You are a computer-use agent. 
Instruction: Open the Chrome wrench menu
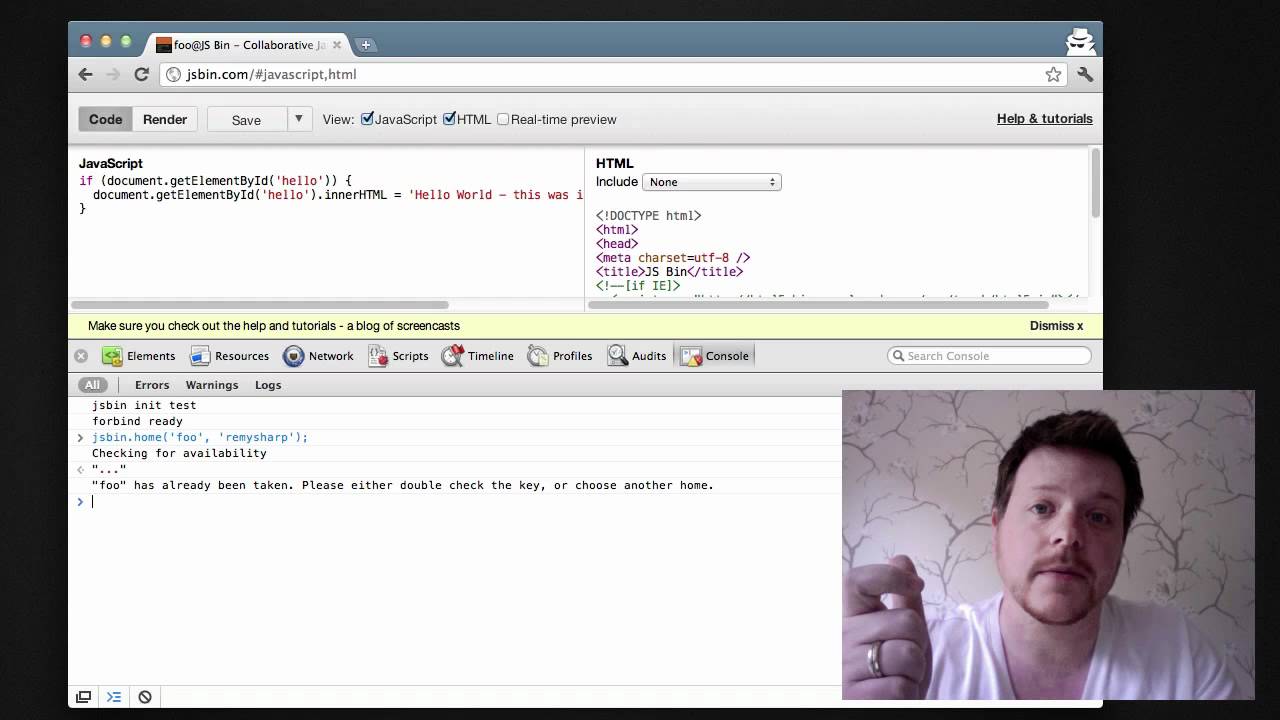[x=1085, y=74]
